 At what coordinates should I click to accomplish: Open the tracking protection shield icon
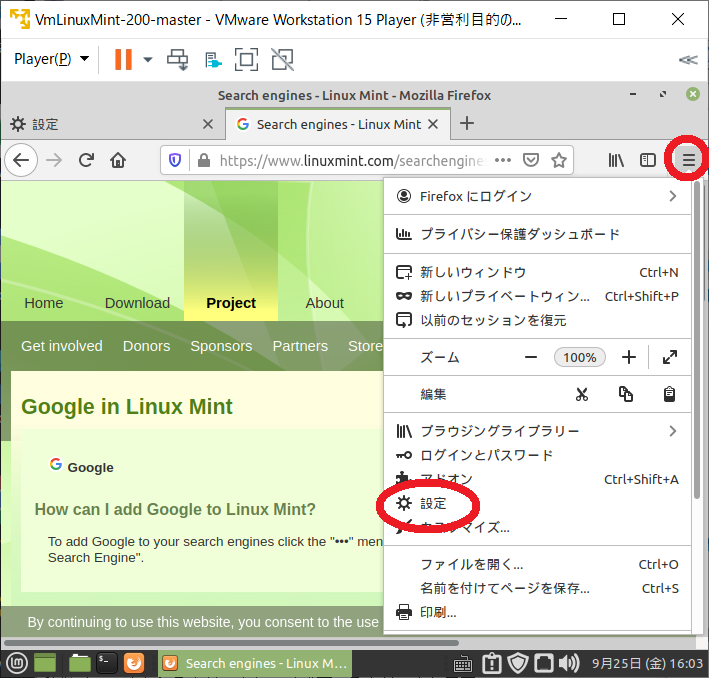click(x=175, y=160)
